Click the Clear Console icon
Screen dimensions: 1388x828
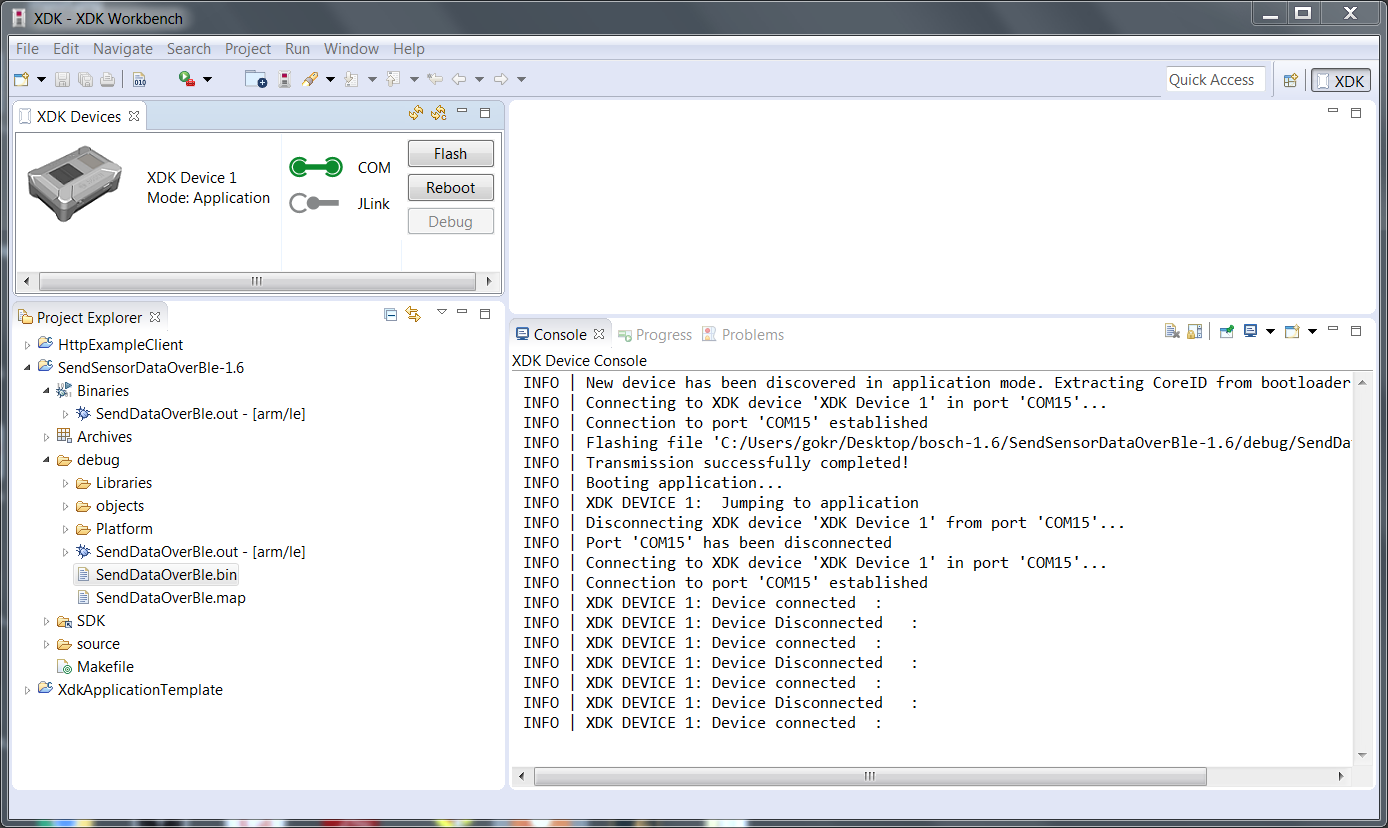coord(1172,331)
